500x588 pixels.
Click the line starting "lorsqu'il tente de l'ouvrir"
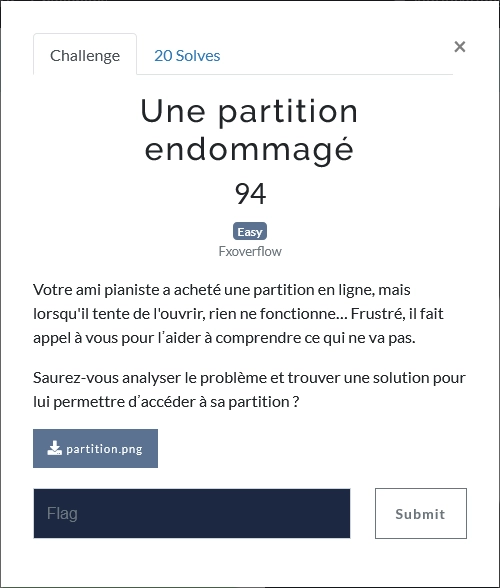238,314
